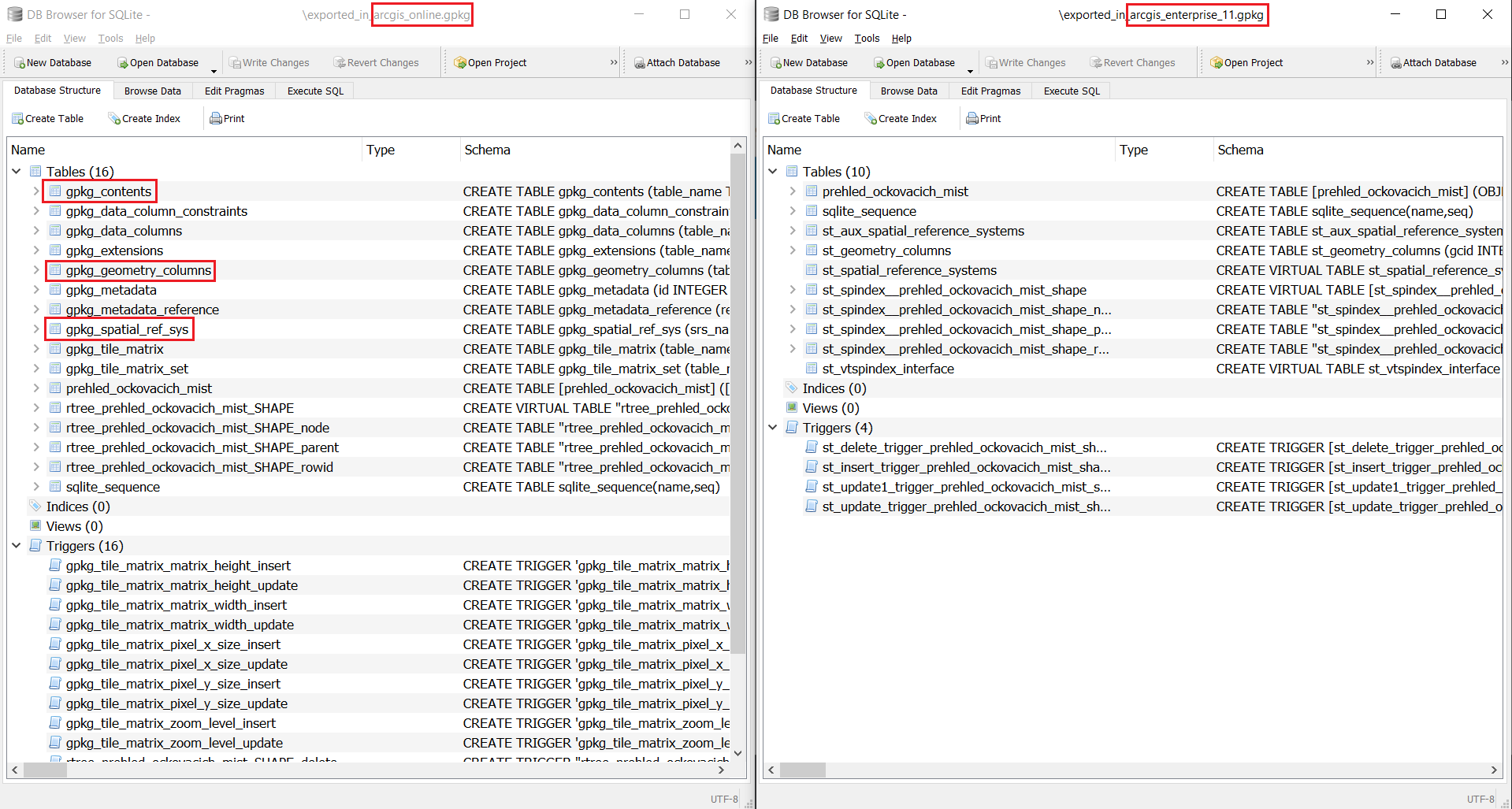Click Attach Database icon in left window
Viewport: 1512px width, 809px height.
pyautogui.click(x=640, y=63)
